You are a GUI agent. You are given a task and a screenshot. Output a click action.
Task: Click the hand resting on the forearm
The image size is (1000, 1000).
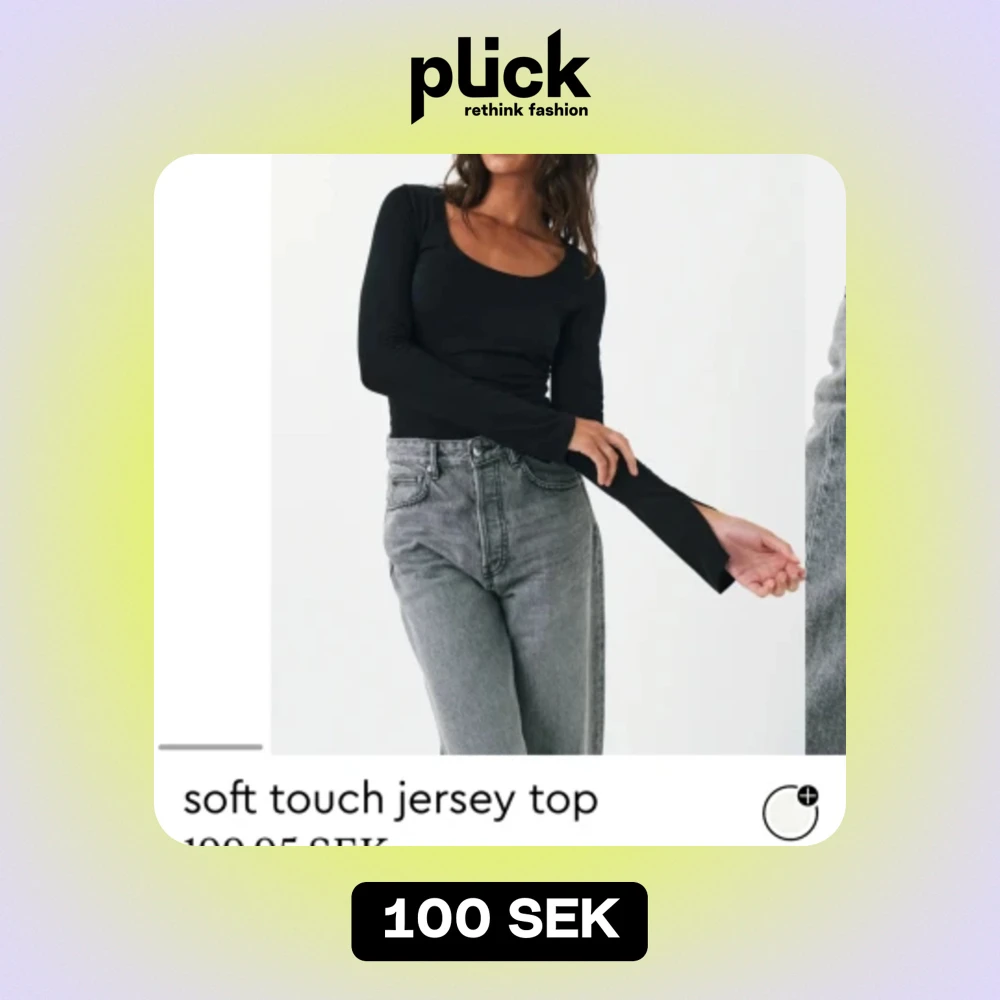tap(603, 448)
